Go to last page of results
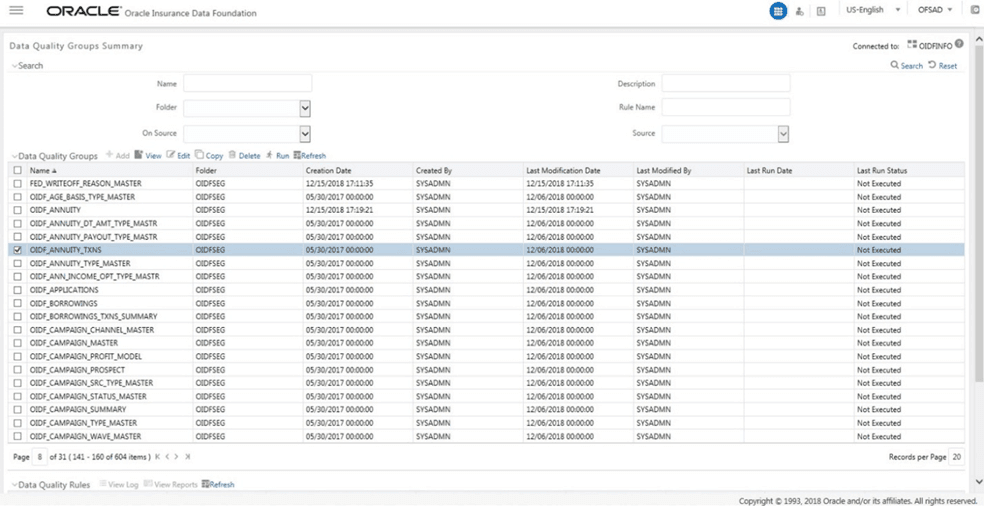984x506 pixels. click(x=188, y=457)
